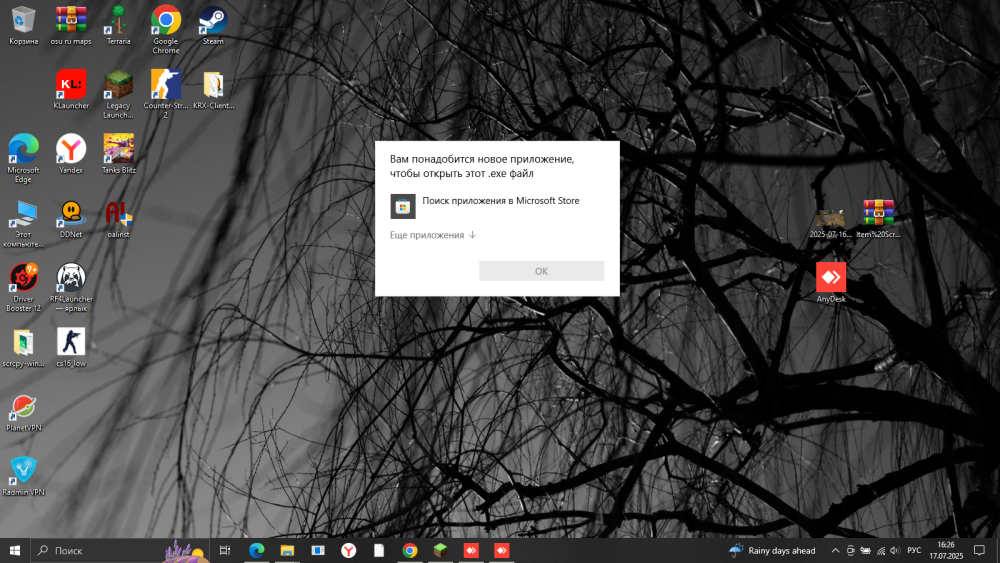
Task: Open the blank document taskbar icon
Action: click(379, 550)
